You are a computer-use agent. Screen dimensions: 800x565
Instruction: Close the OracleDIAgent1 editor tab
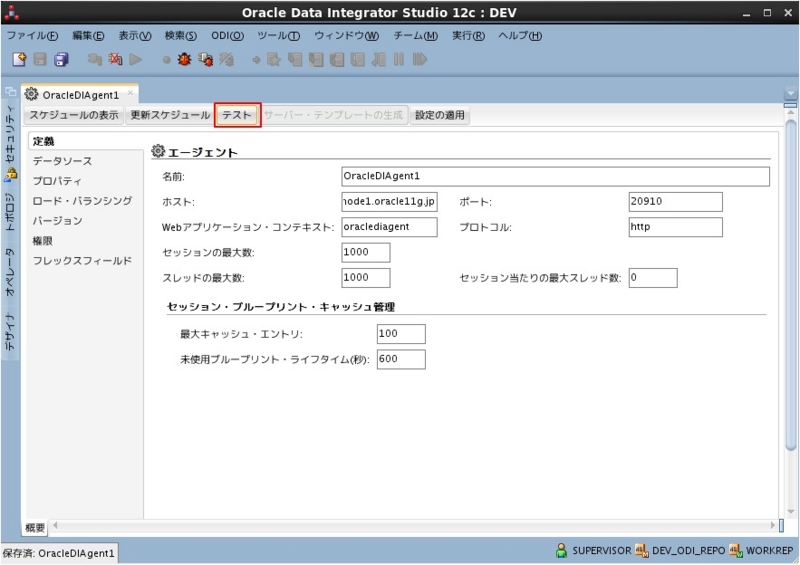coord(130,93)
